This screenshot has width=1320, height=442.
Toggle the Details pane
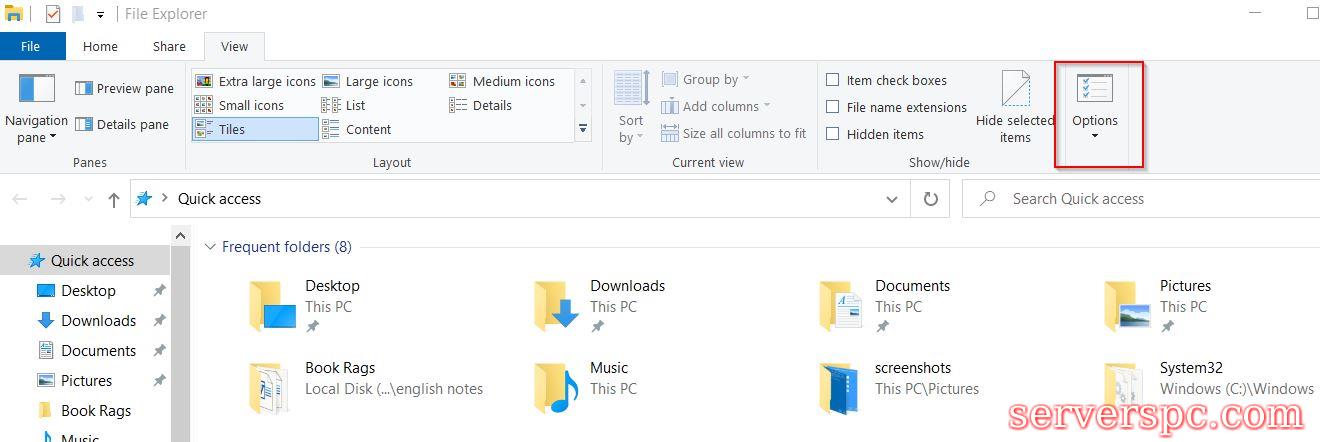tap(124, 125)
